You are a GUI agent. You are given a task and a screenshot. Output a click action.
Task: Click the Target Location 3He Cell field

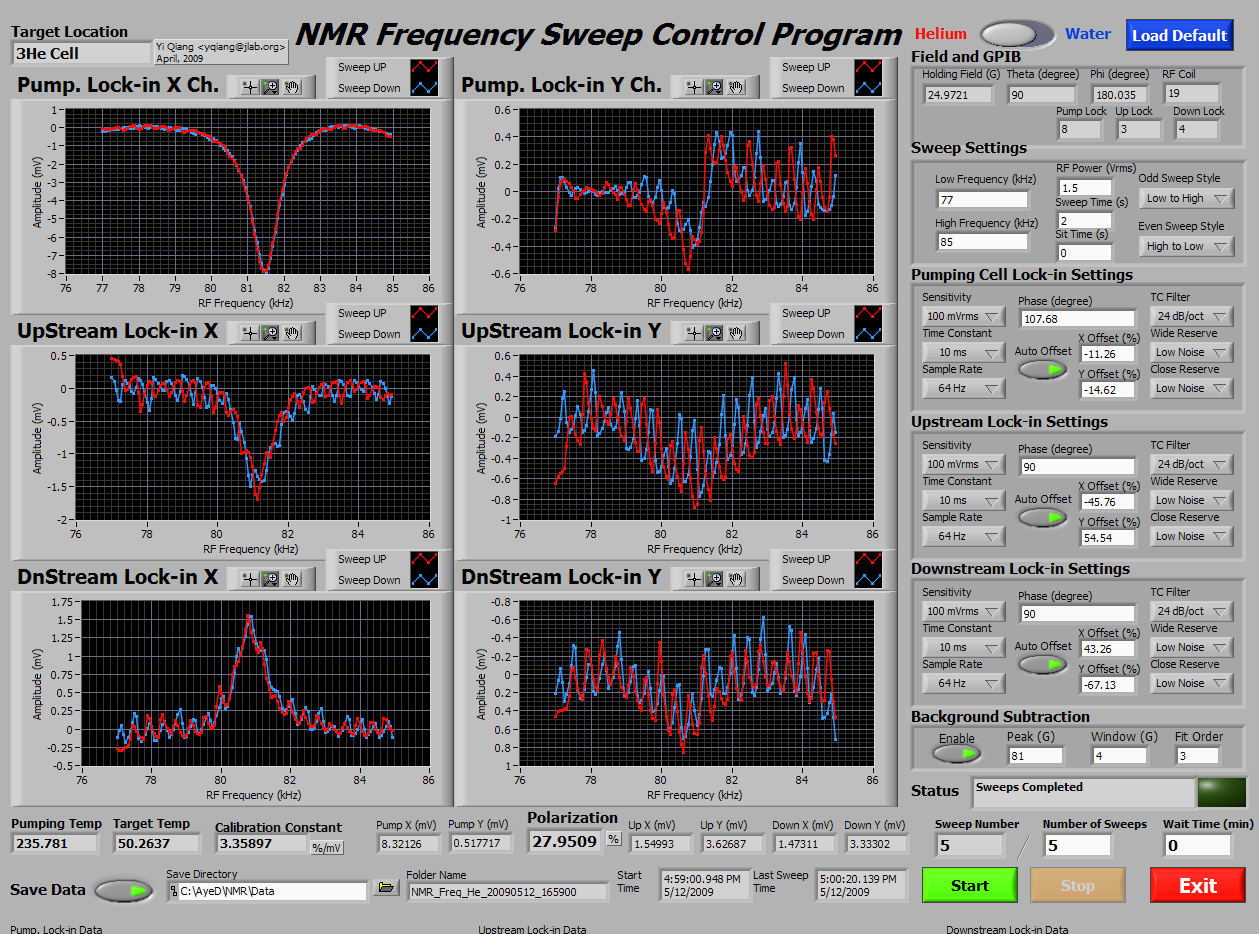pos(81,53)
